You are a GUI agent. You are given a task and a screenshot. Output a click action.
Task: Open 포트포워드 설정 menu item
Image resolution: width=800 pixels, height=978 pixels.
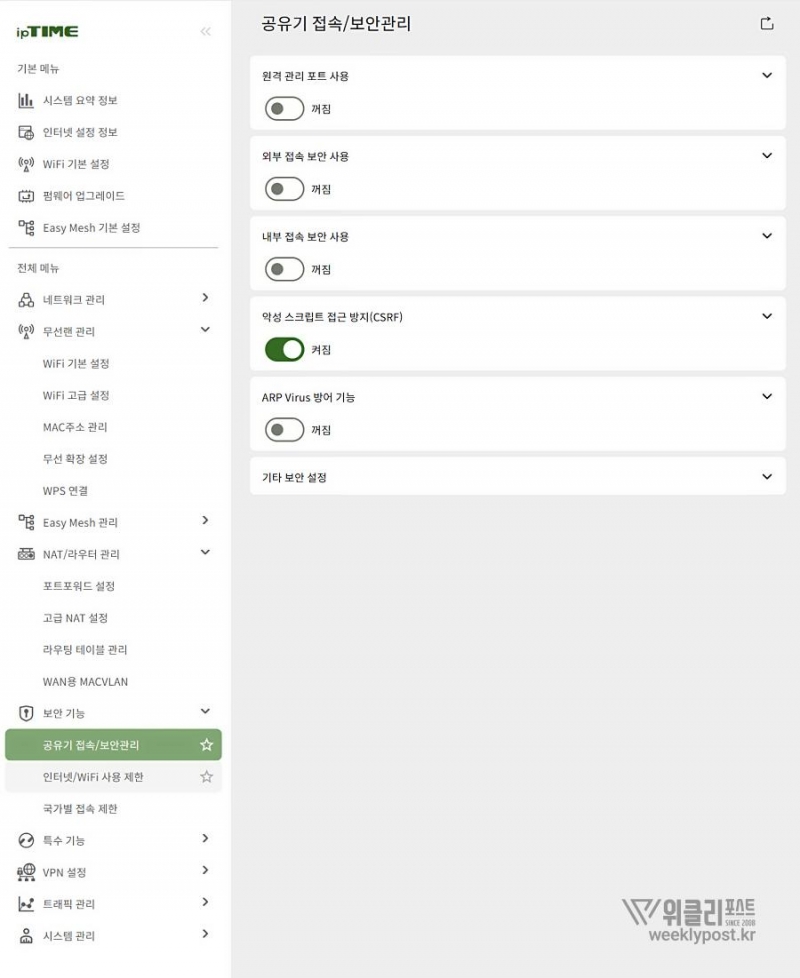click(x=79, y=586)
